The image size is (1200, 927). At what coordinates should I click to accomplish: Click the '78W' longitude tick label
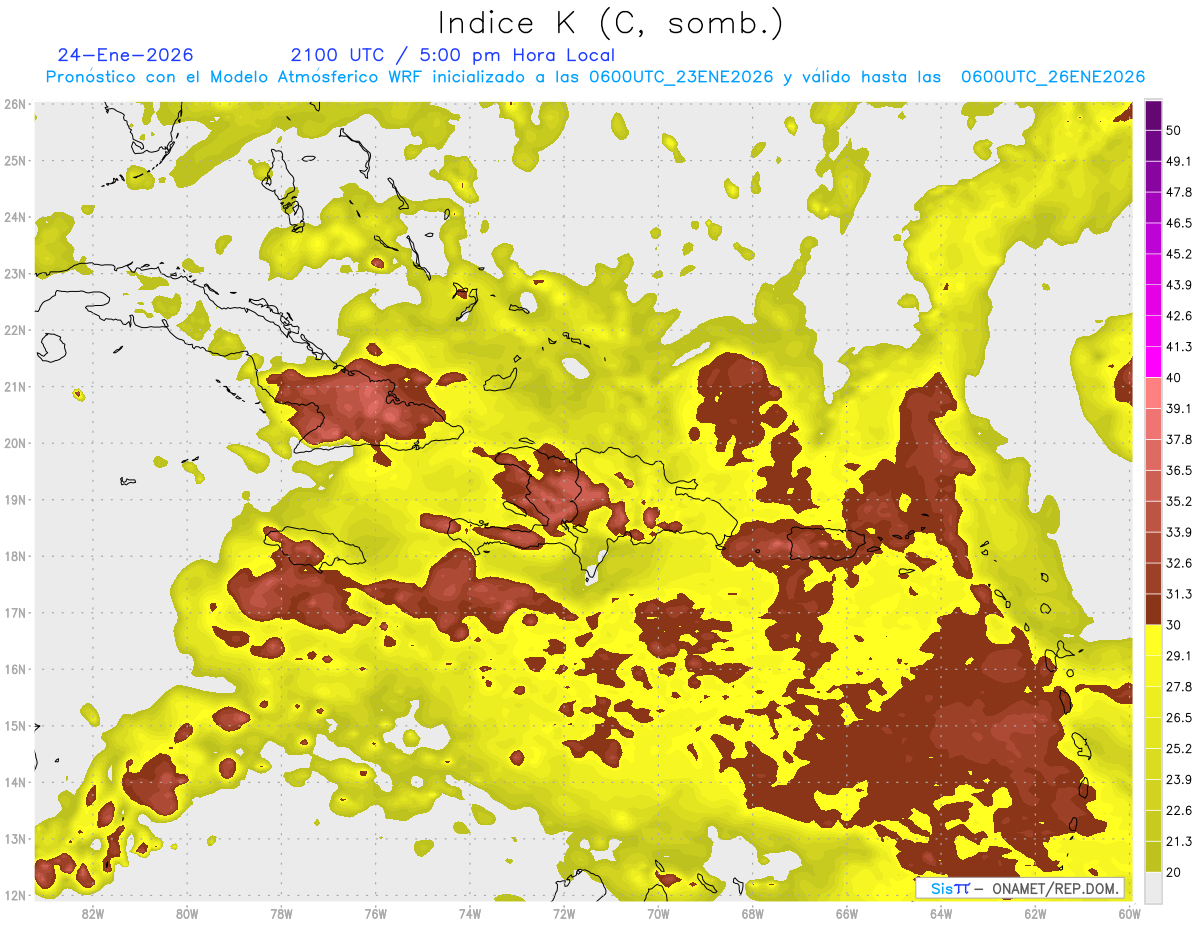click(281, 914)
